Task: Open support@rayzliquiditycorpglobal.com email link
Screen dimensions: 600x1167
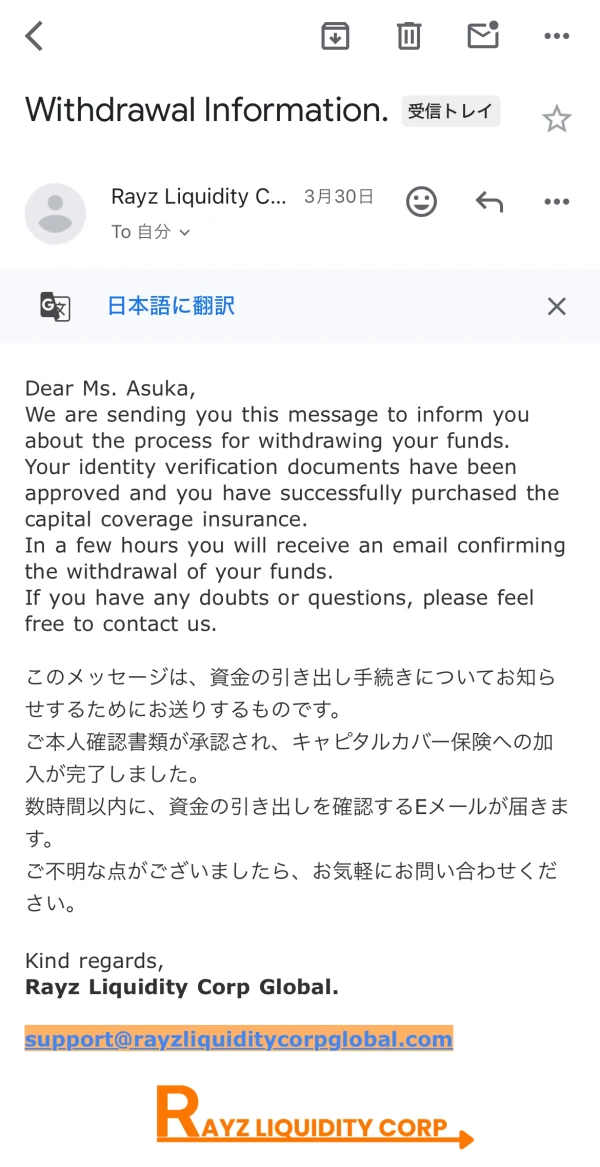Action: 239,1039
